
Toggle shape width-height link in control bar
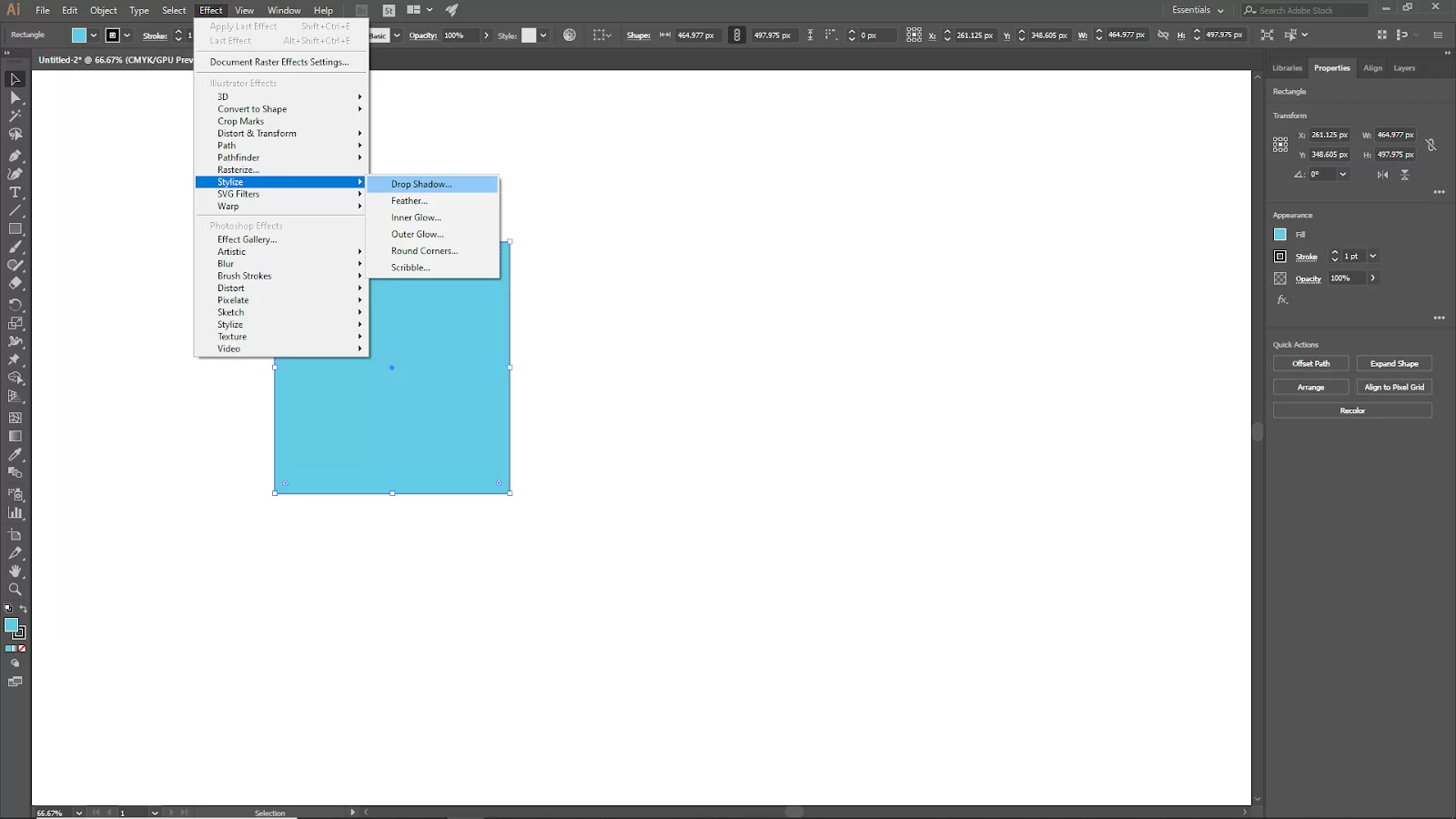[x=737, y=35]
